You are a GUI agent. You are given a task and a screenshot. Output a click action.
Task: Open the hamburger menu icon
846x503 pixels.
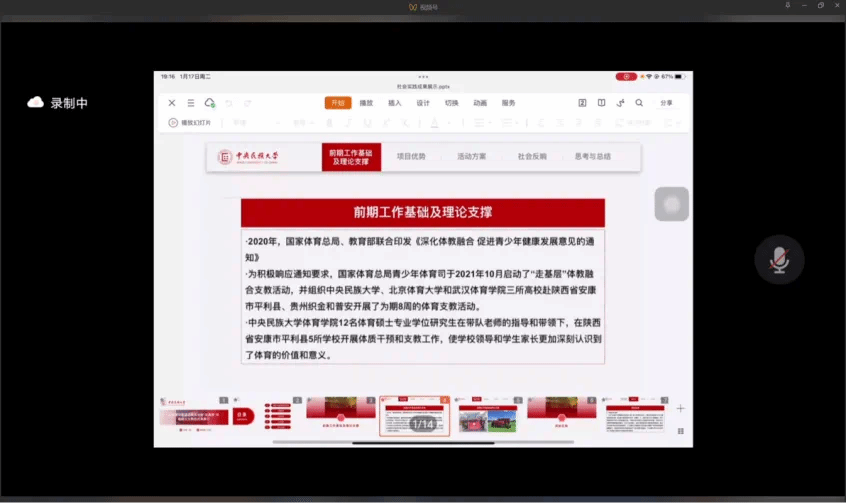[x=190, y=103]
